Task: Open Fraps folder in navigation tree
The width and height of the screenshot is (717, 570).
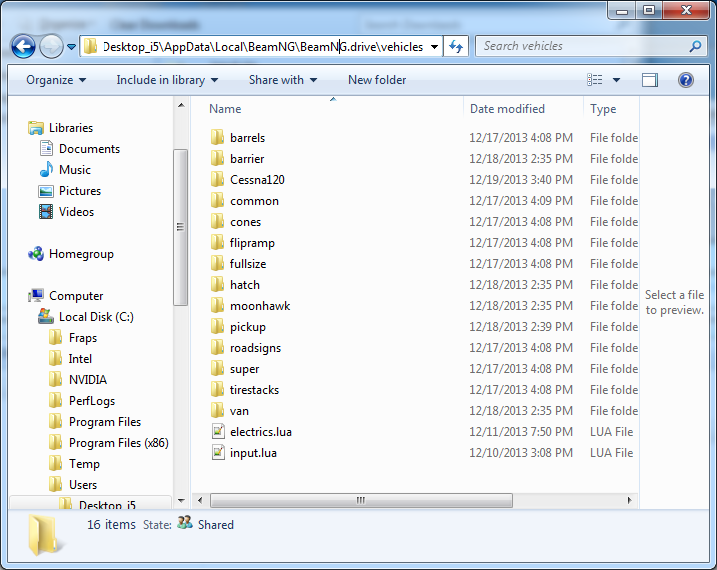Action: click(x=83, y=338)
